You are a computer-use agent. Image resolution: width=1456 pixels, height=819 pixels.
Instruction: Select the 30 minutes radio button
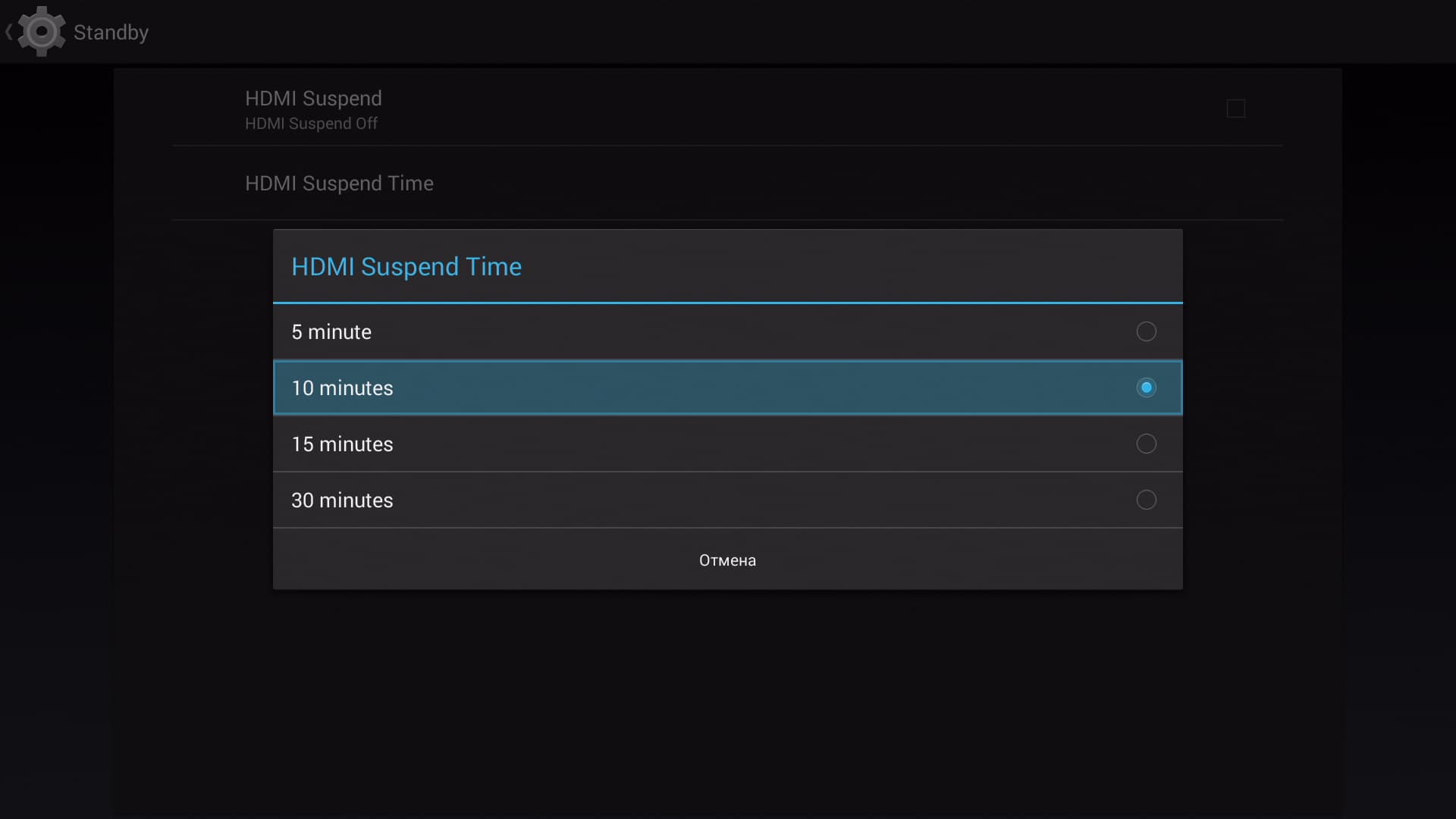pyautogui.click(x=1146, y=500)
